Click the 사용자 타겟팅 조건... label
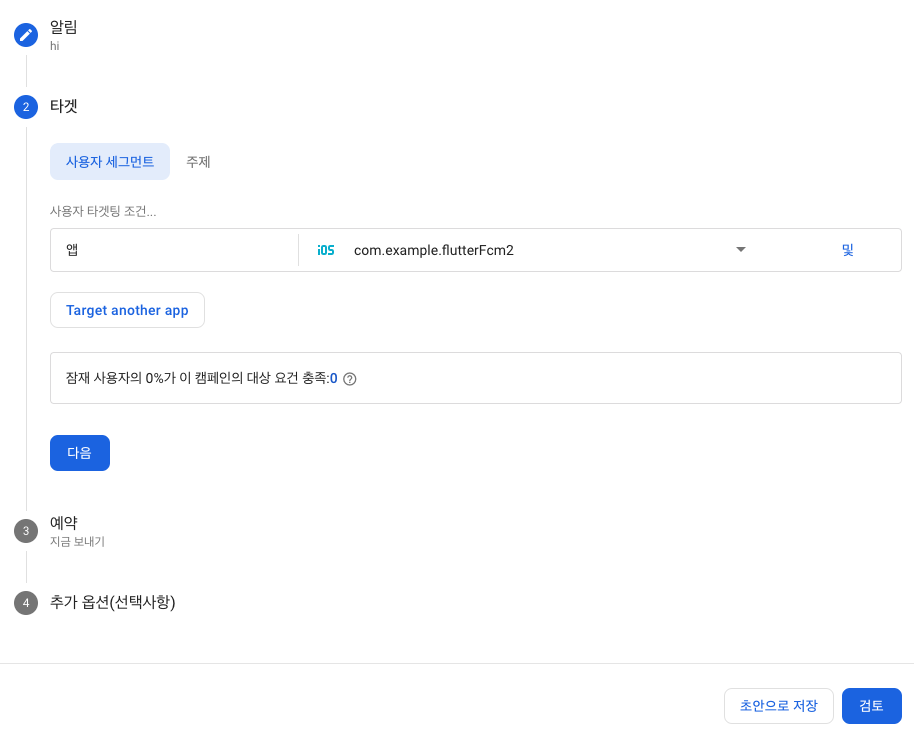This screenshot has width=914, height=738. coord(103,211)
